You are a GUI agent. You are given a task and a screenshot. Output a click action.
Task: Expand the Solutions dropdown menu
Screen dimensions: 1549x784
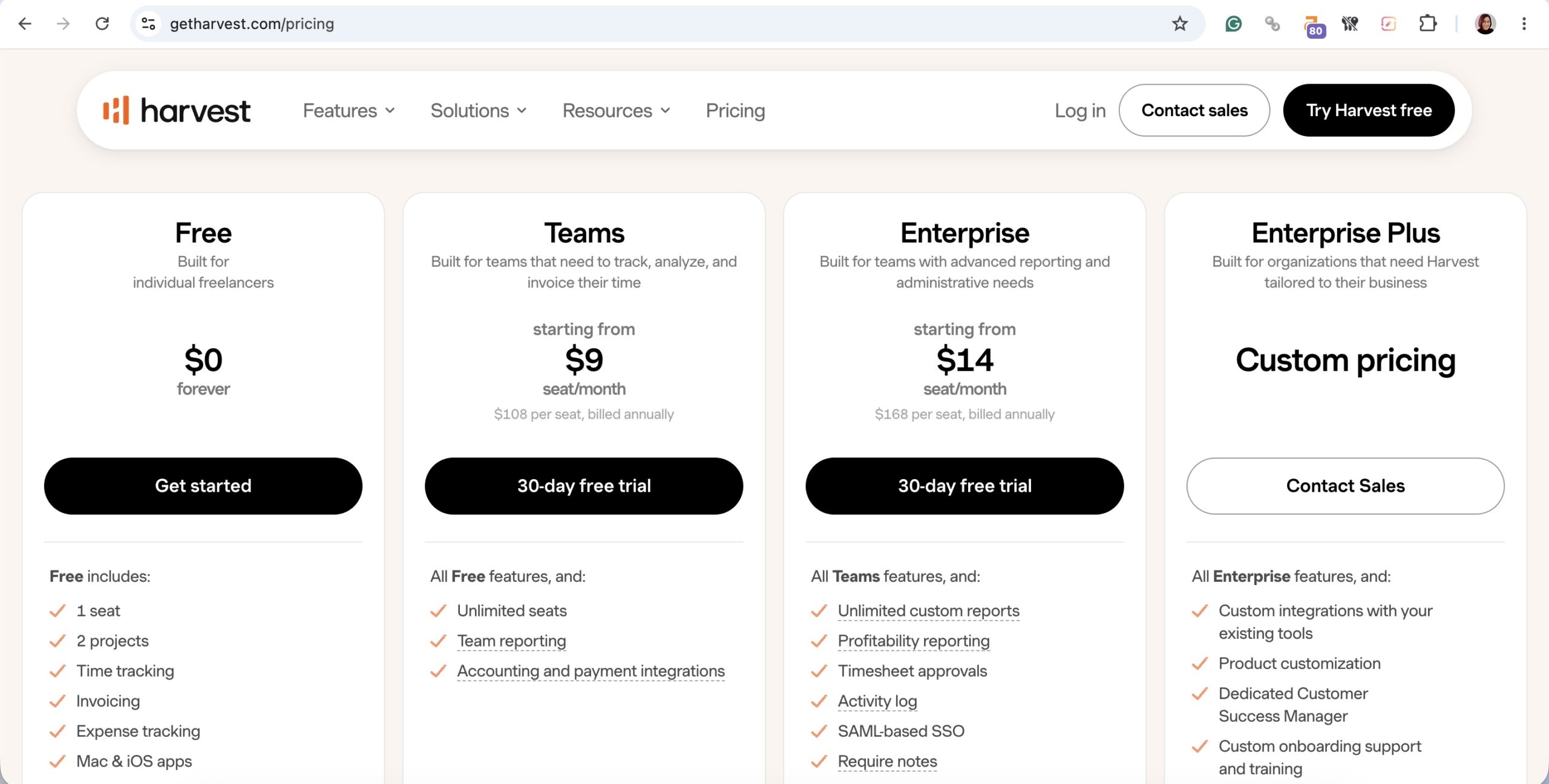[x=479, y=110]
